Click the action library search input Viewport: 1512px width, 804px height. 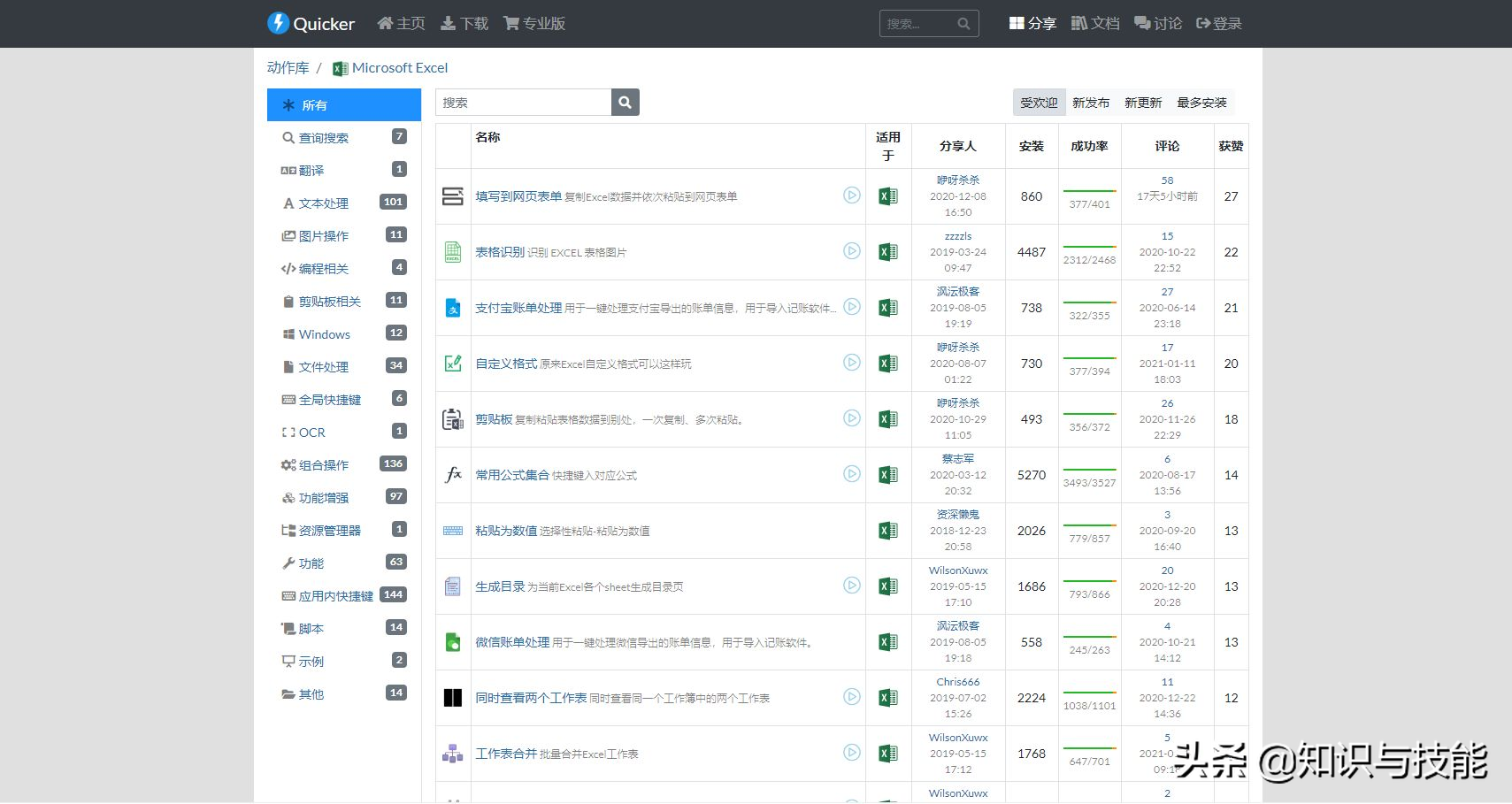tap(524, 103)
